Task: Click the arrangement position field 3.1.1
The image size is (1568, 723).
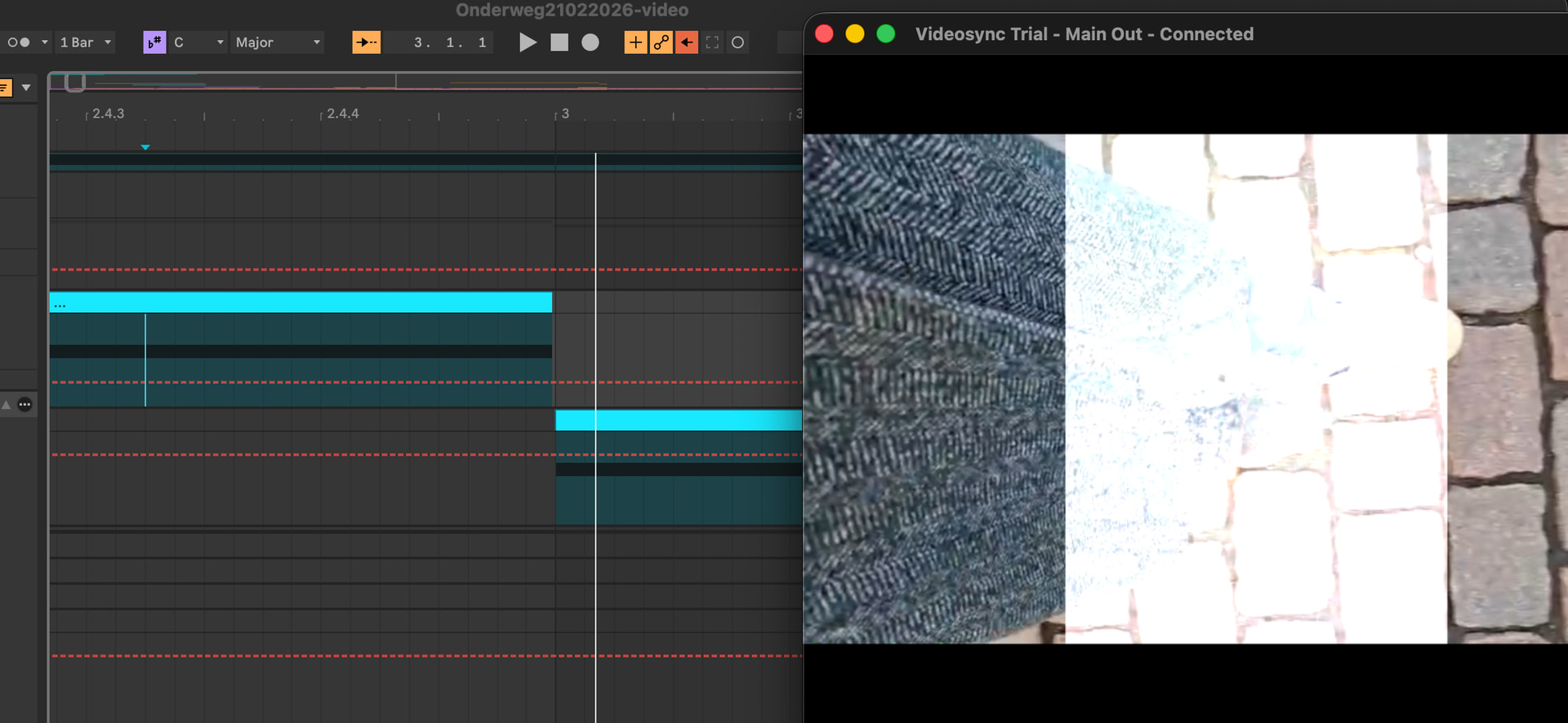Action: coord(449,42)
